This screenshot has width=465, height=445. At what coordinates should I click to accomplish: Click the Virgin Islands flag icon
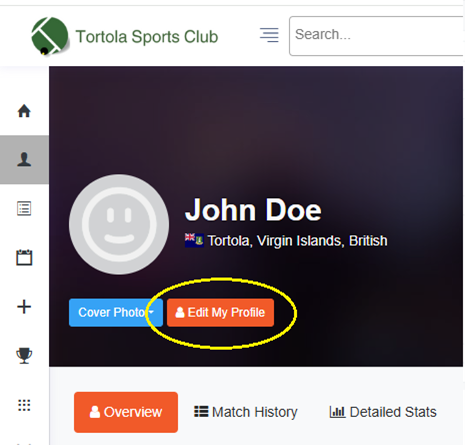(194, 240)
